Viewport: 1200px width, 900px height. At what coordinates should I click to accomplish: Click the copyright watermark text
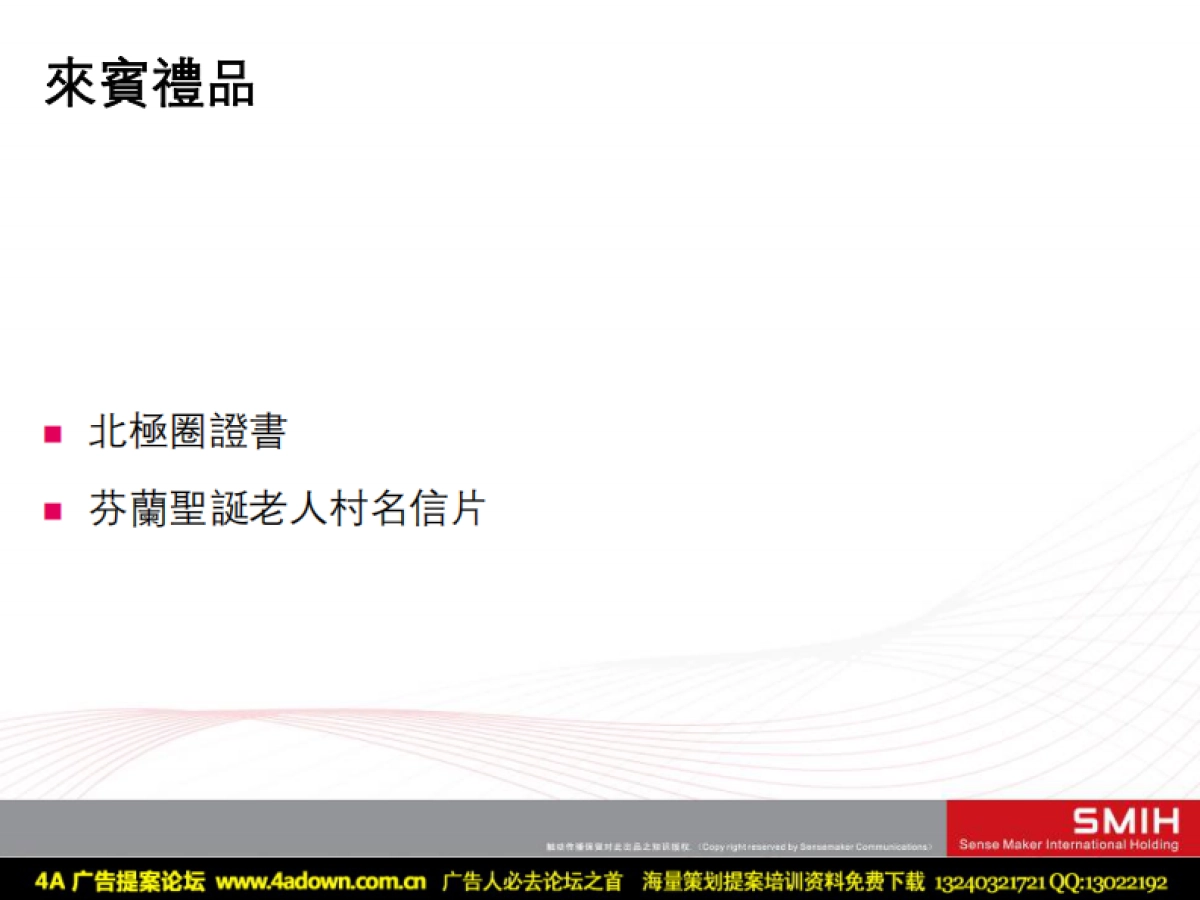pyautogui.click(x=740, y=843)
